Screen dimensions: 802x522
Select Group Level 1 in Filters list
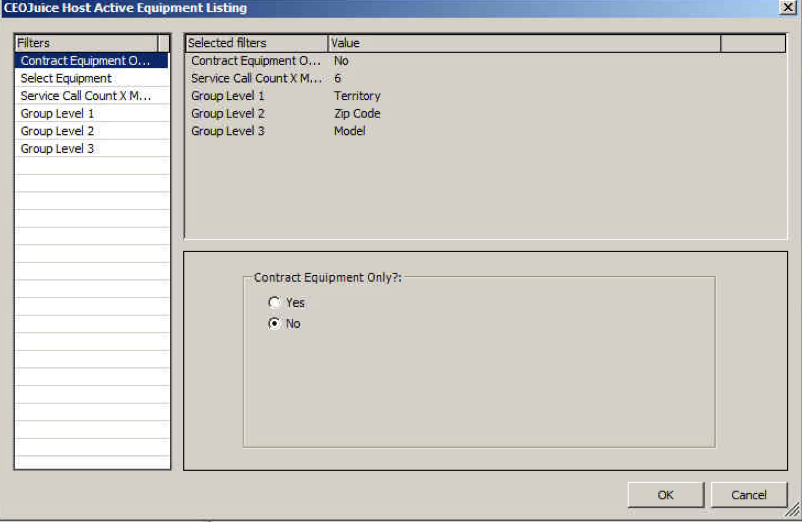click(x=92, y=114)
